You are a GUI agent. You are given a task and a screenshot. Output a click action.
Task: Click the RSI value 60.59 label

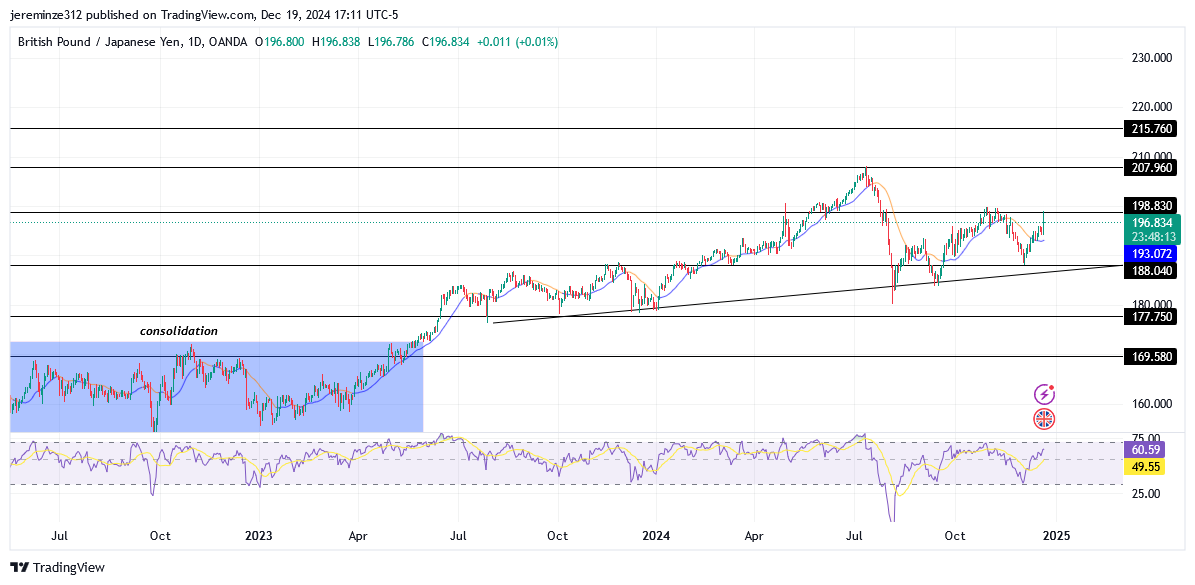click(x=1145, y=450)
